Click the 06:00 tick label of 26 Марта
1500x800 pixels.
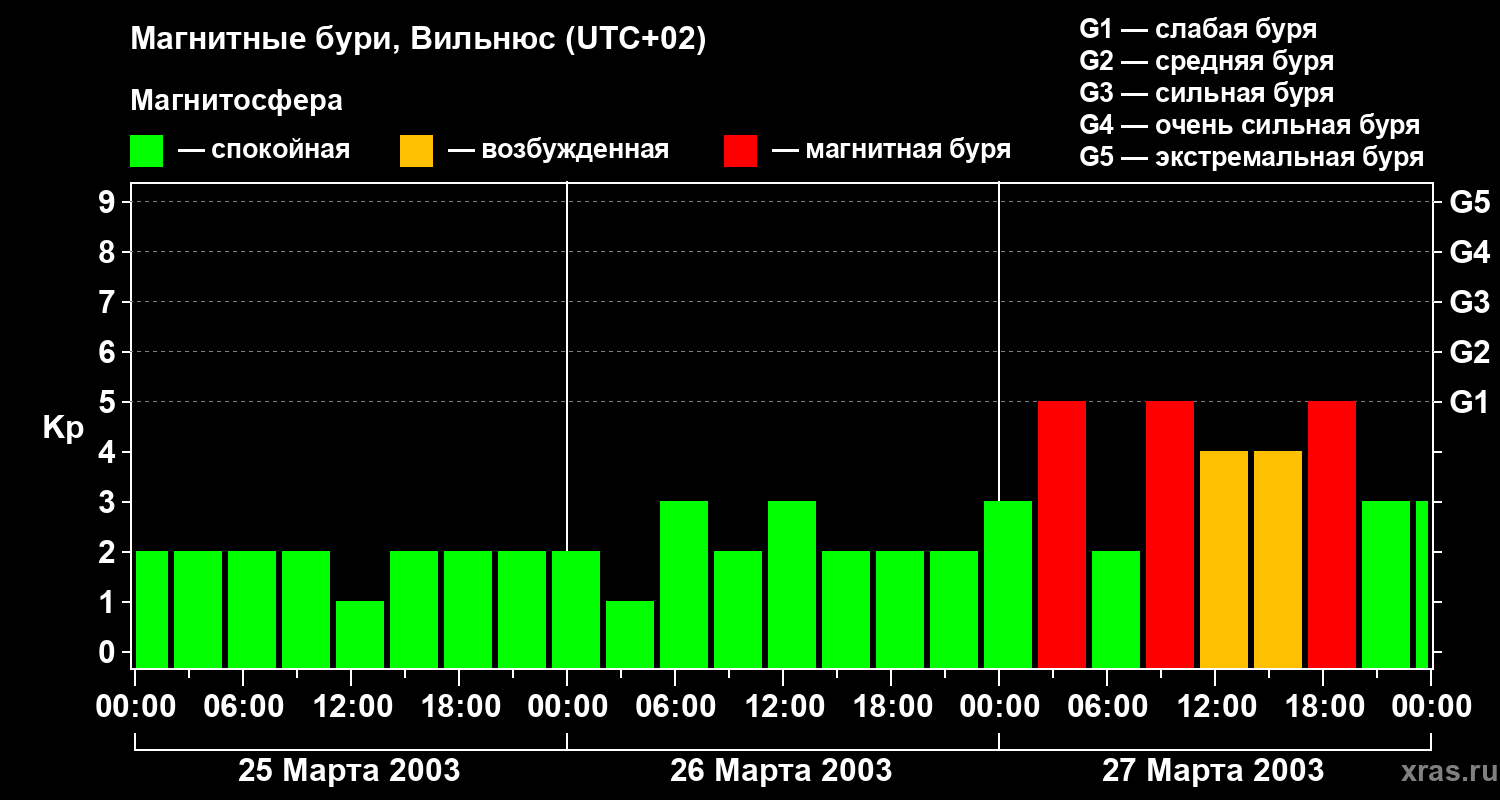[x=675, y=707]
